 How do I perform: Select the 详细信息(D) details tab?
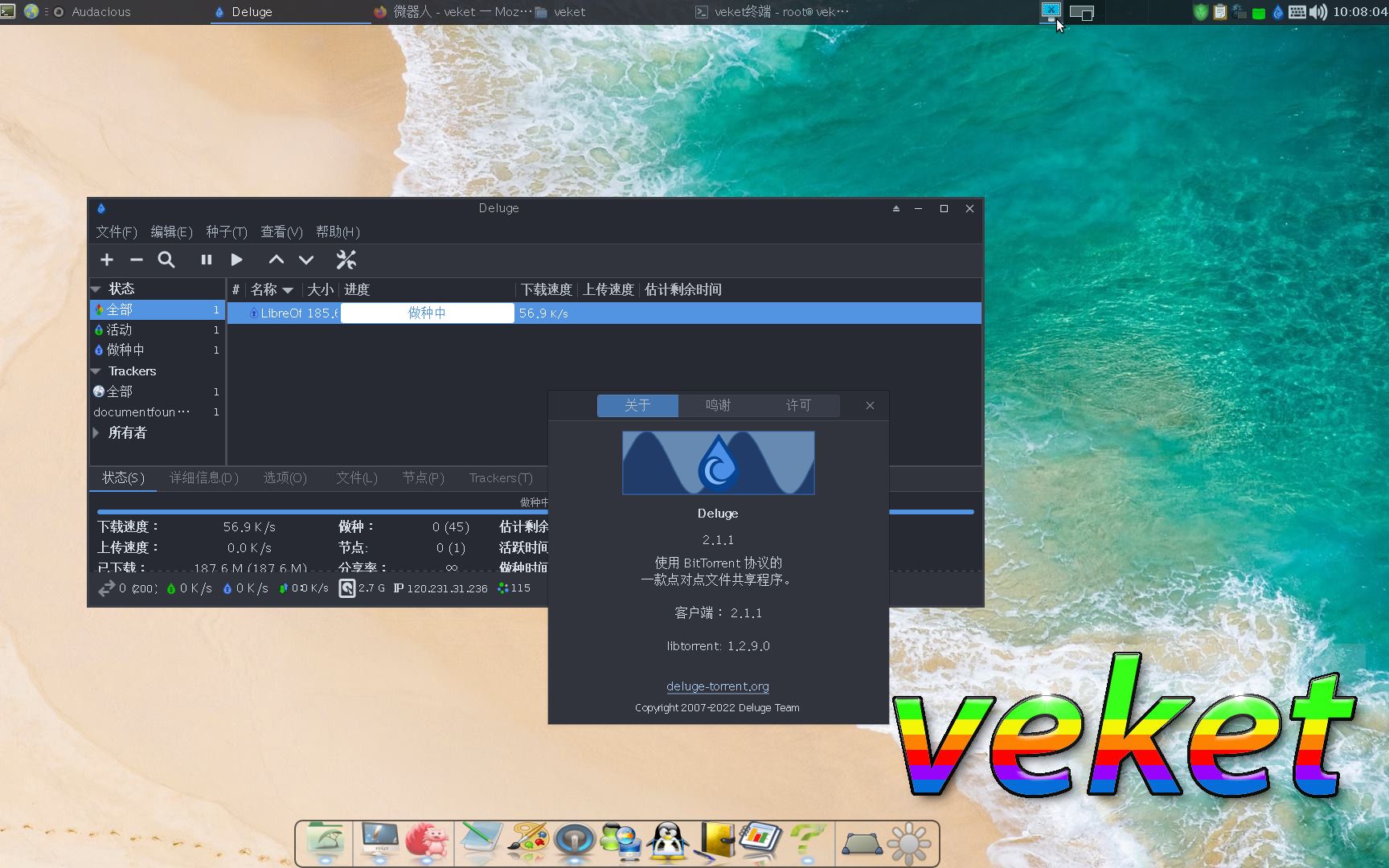(203, 478)
